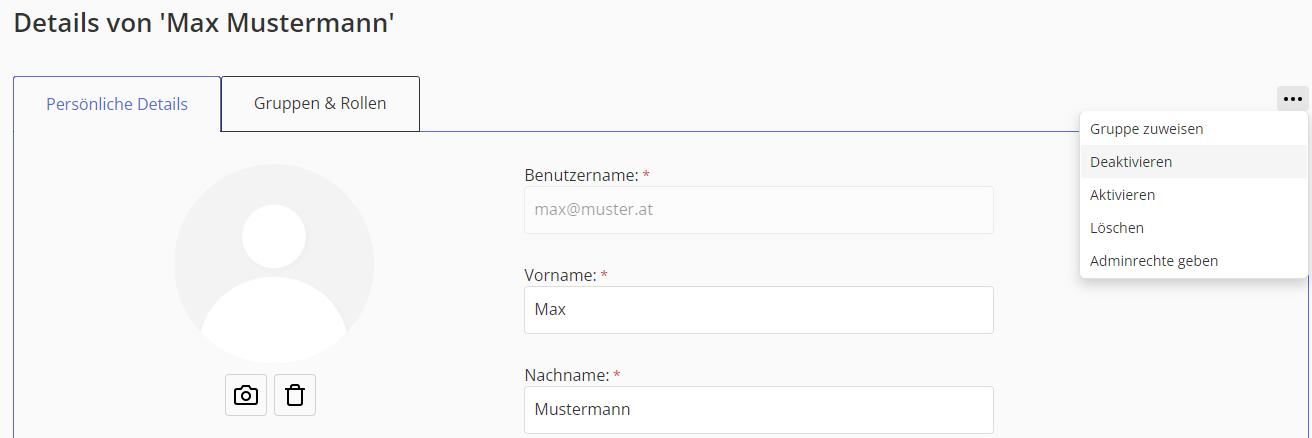Click the three-dot more options button

tap(1293, 99)
